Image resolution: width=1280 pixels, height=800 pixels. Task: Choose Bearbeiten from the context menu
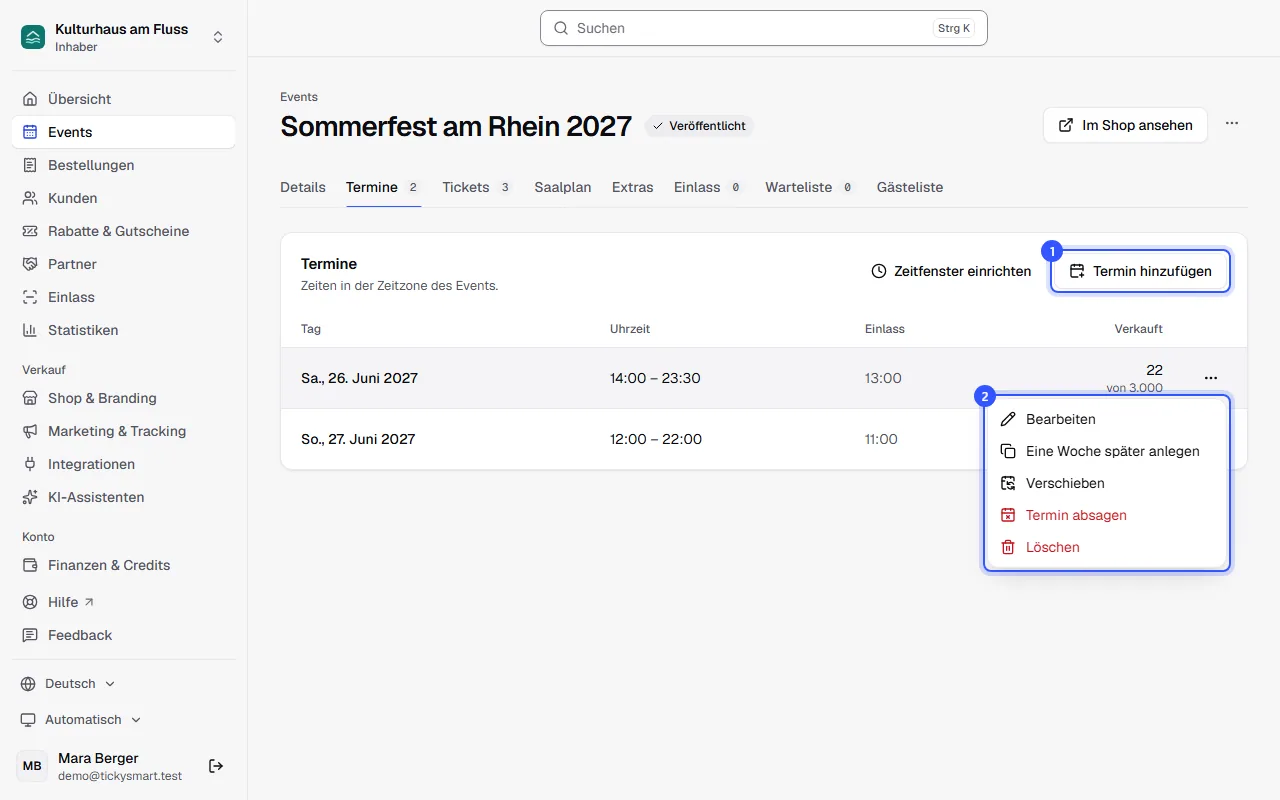tap(1107, 419)
